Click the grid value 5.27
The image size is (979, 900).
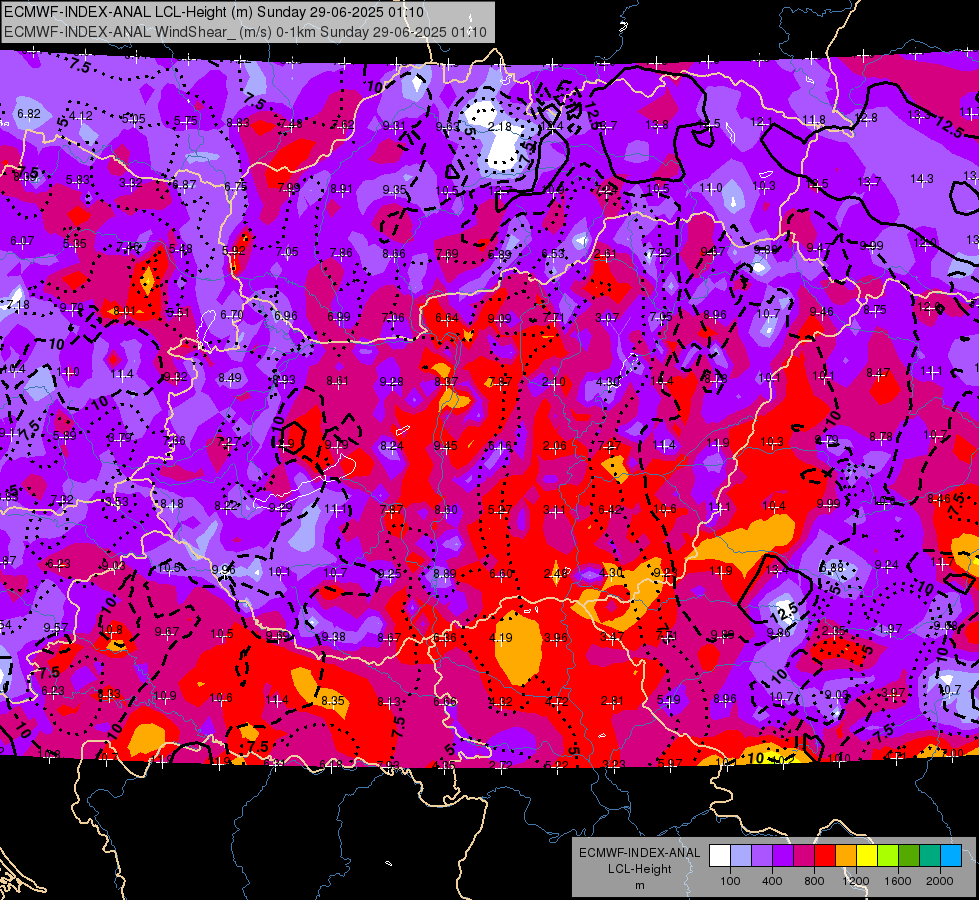[x=500, y=510]
